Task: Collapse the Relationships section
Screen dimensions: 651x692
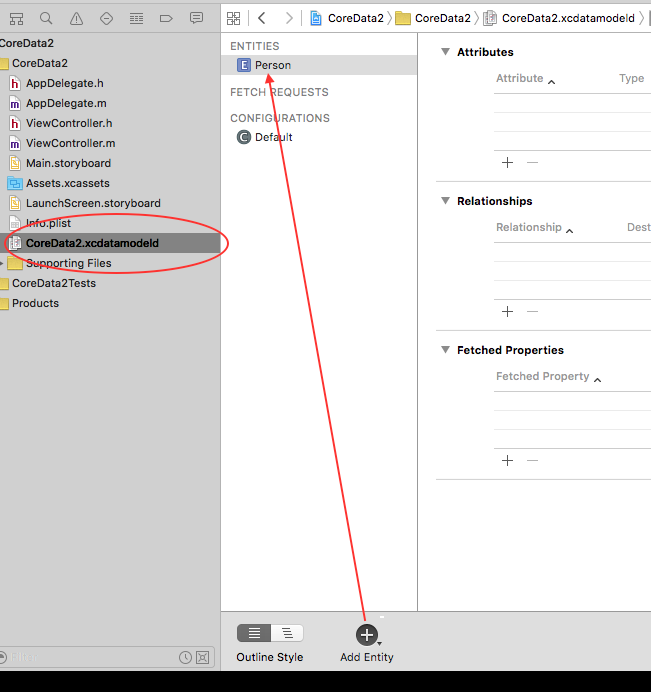Action: [445, 201]
